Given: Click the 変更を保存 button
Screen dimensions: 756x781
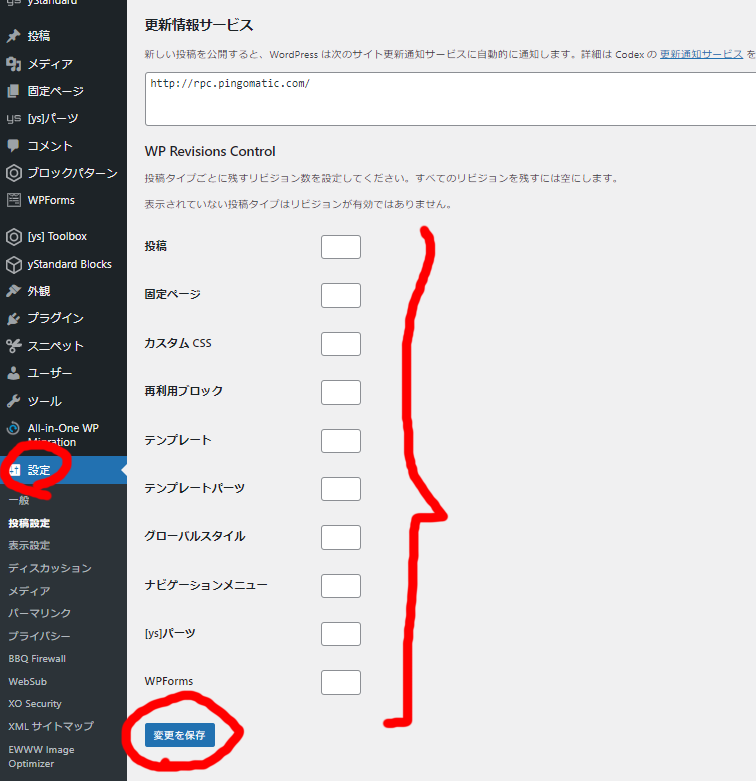Looking at the screenshot, I should (x=180, y=735).
